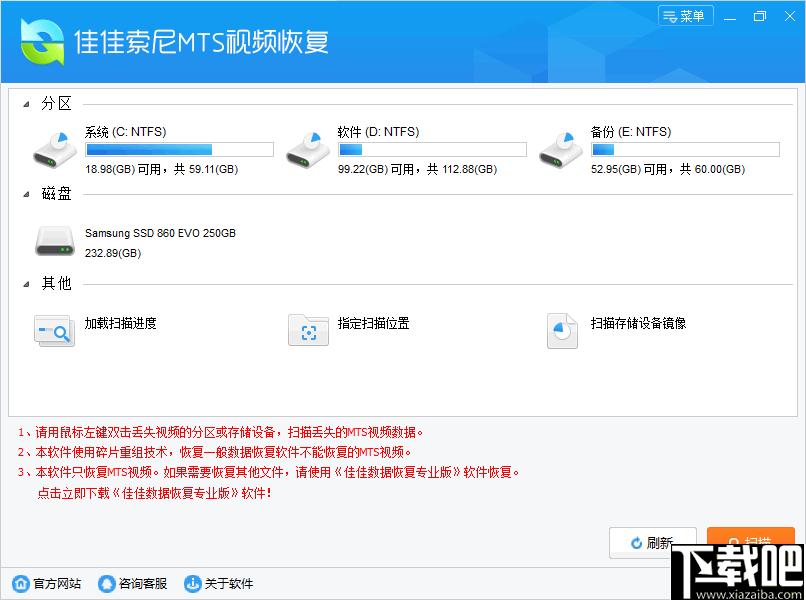
Task: Click the E: drive usage progress bar
Action: [685, 150]
